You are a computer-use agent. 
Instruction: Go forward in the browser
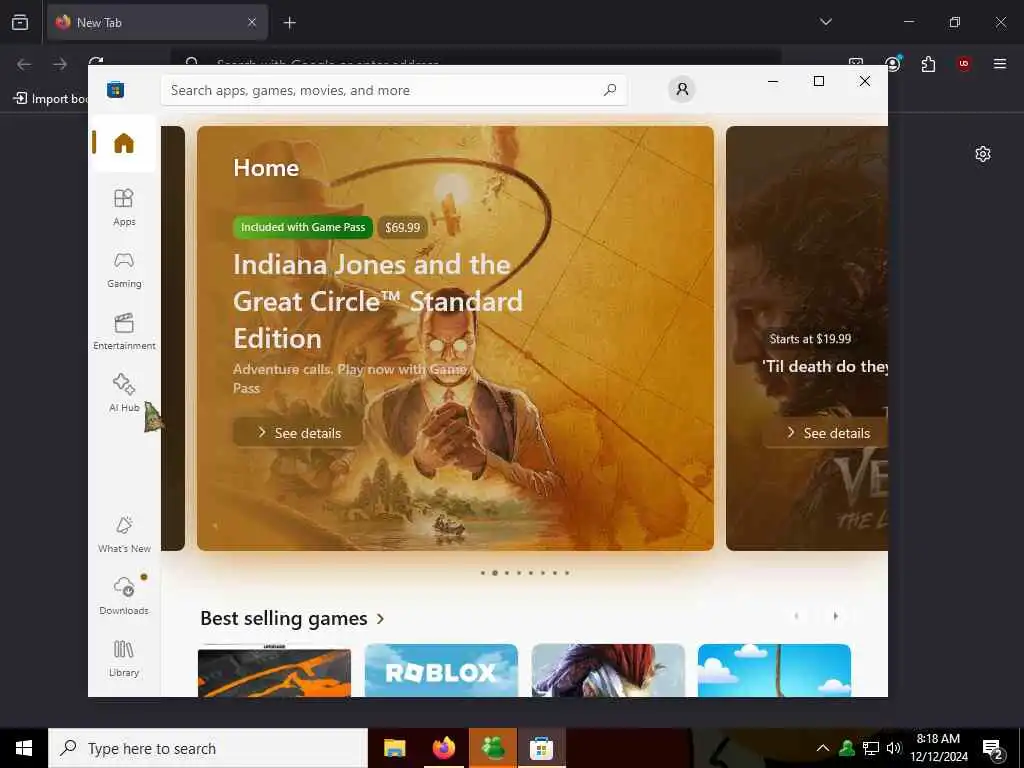(60, 64)
